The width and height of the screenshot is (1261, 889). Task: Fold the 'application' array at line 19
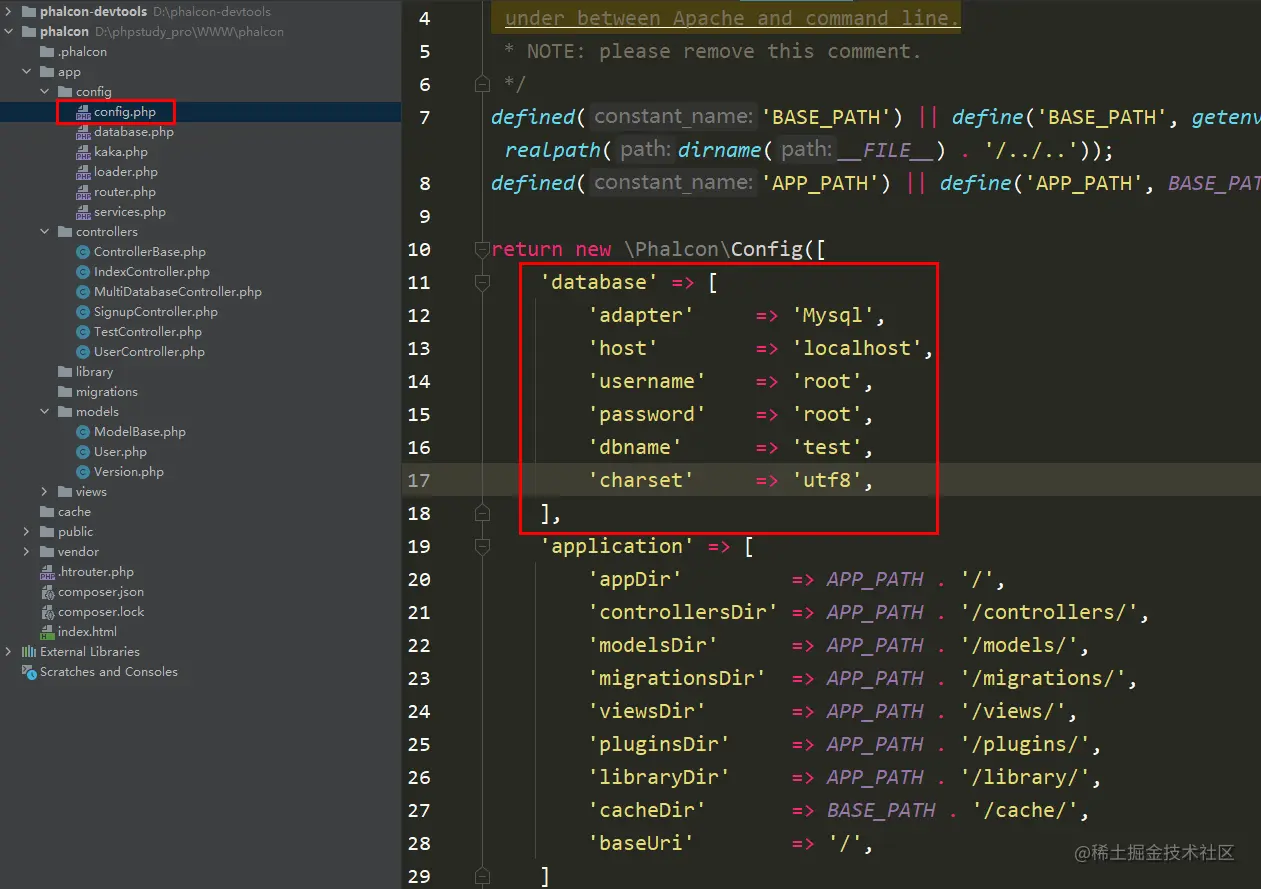point(482,547)
